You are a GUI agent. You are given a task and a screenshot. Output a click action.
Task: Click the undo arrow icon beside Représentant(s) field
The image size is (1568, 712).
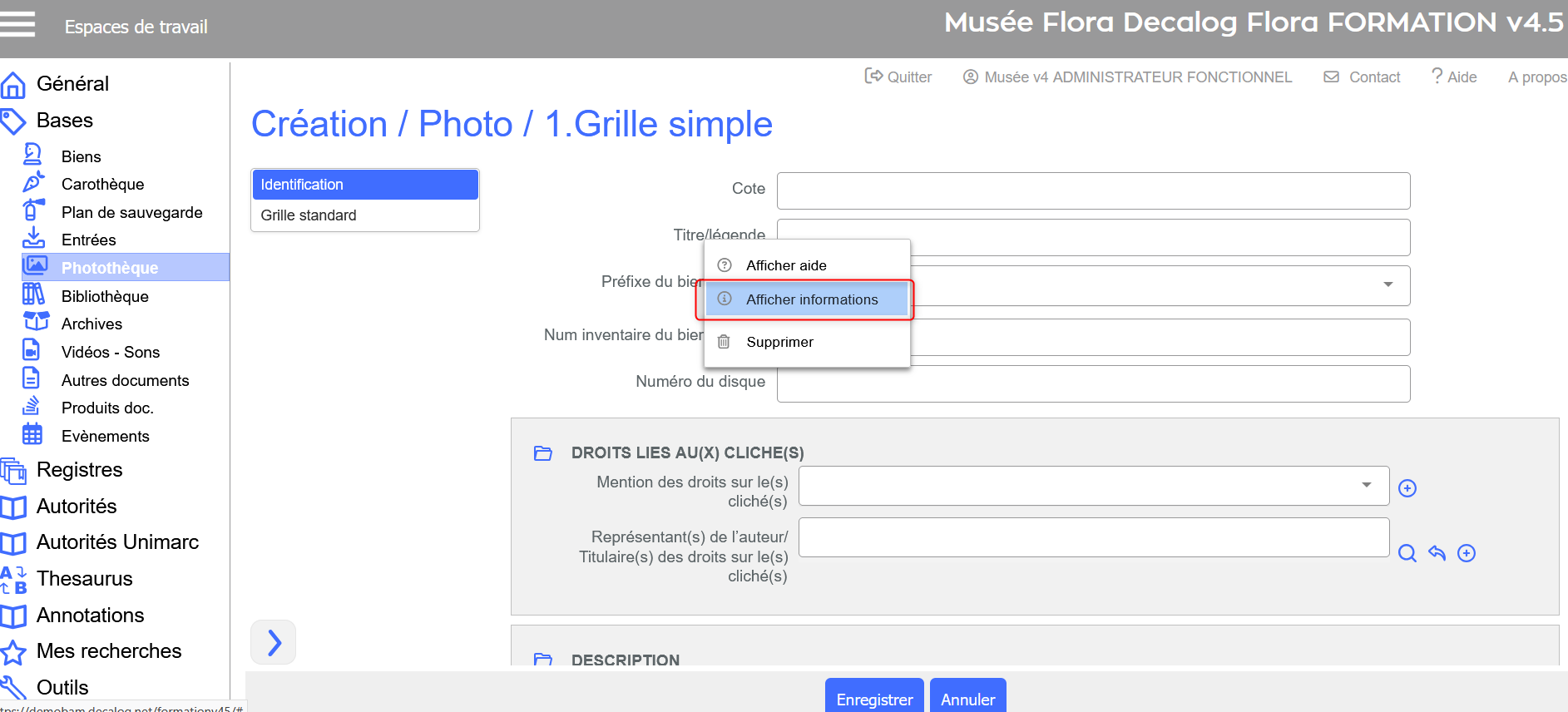(1437, 554)
